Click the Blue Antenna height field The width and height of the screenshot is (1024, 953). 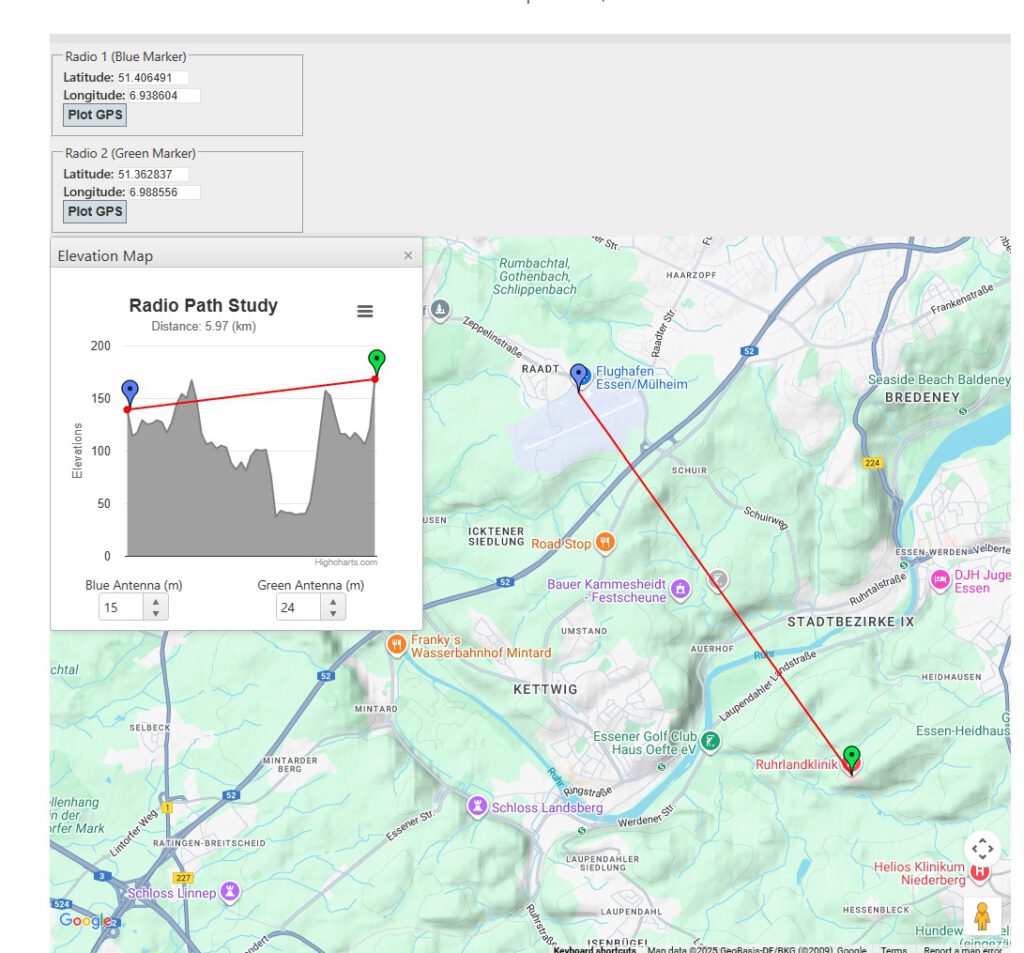[x=122, y=607]
